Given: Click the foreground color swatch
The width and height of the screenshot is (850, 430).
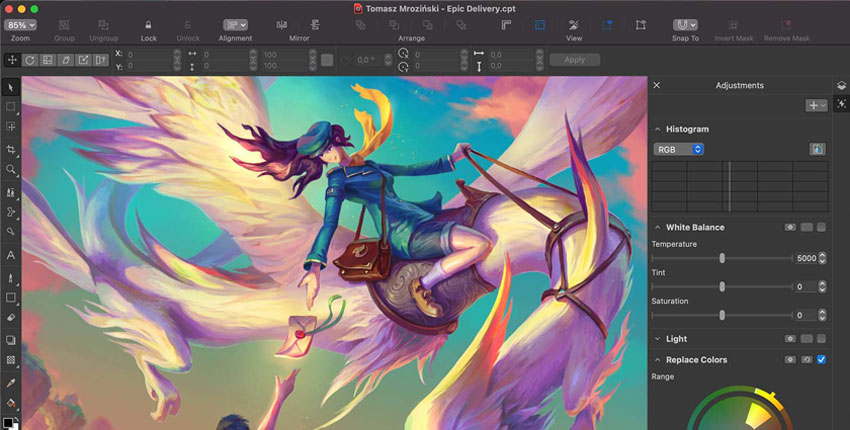Looking at the screenshot, I should tap(7, 423).
